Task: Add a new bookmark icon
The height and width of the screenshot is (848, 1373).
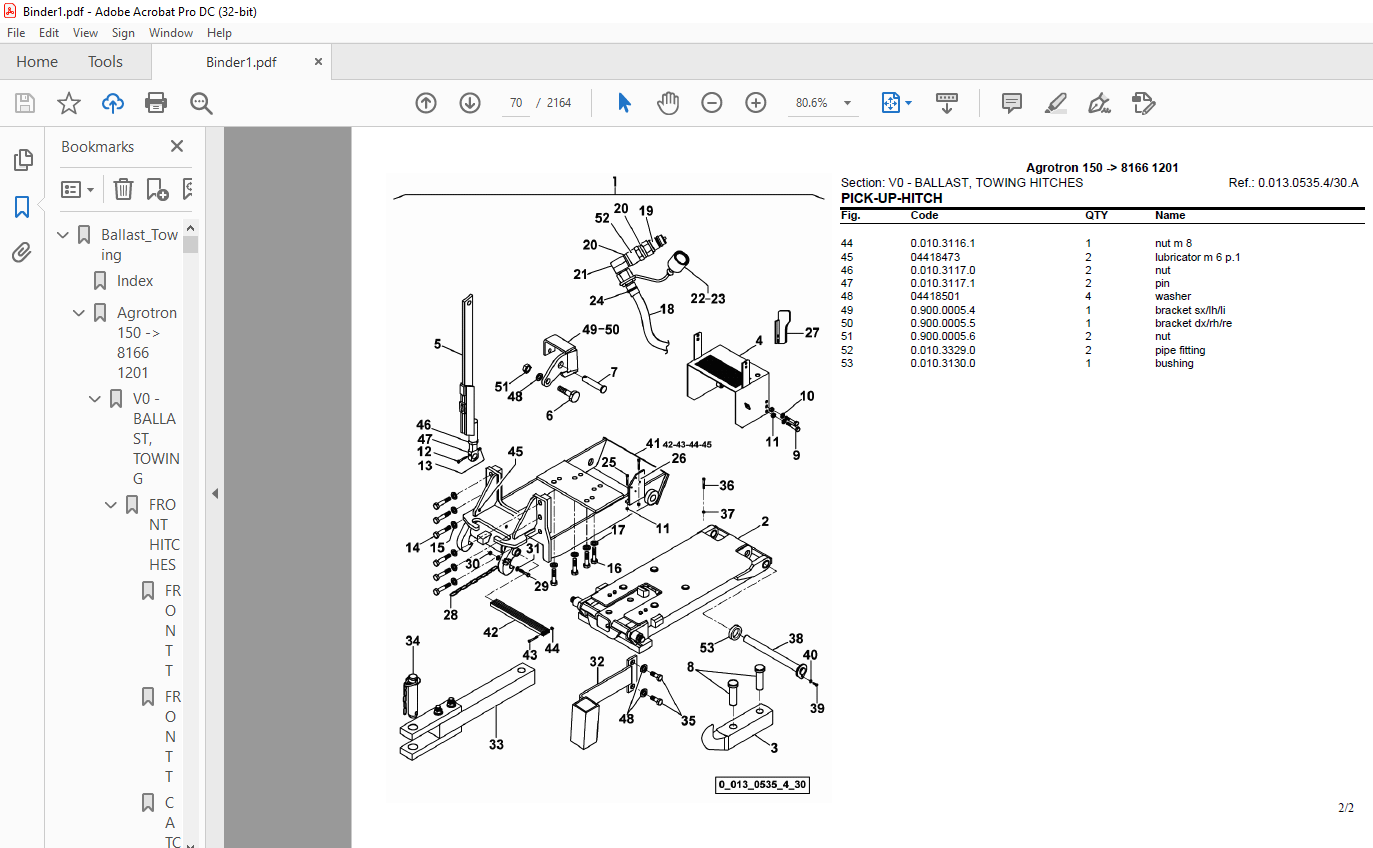Action: coord(157,189)
